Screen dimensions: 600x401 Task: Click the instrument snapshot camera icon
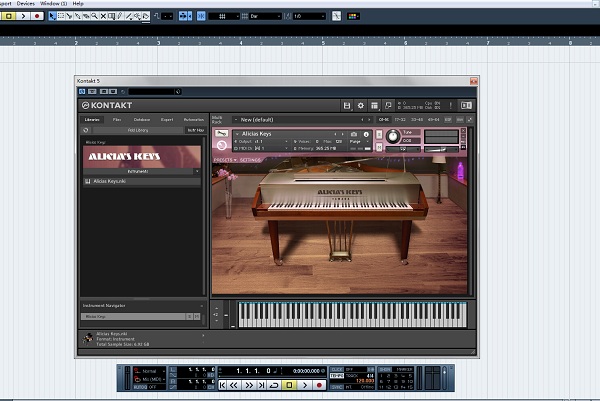click(x=354, y=134)
